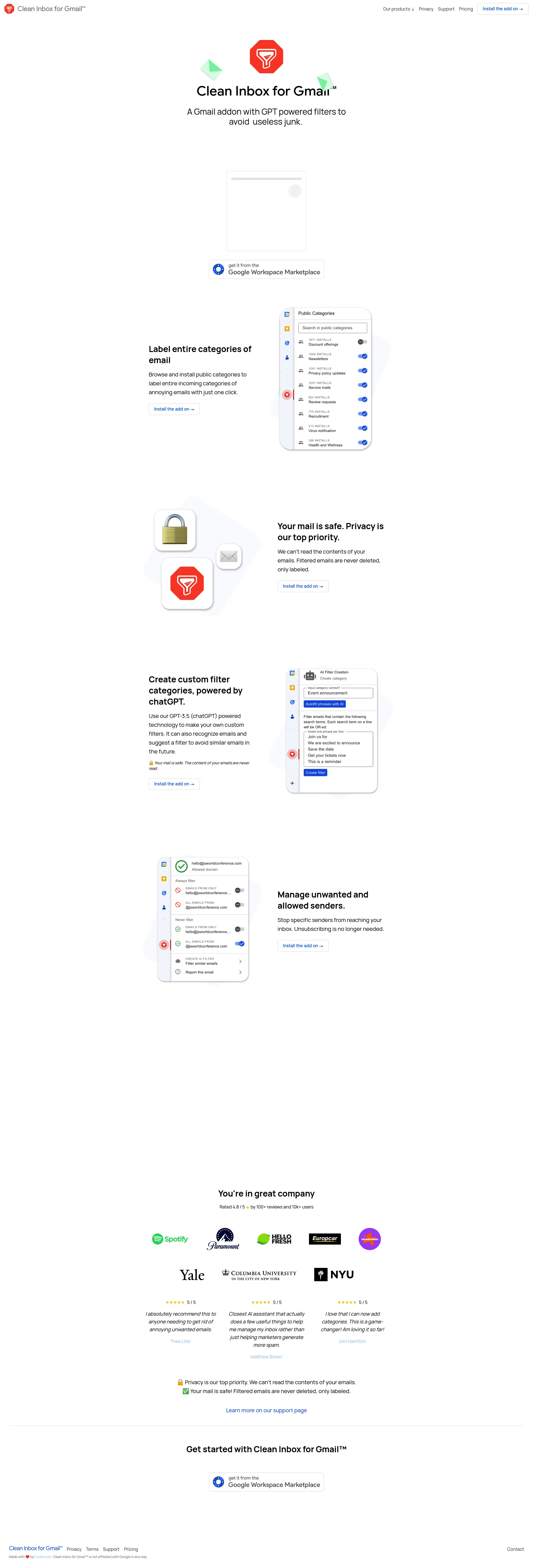Expand the Public Categories search dropdown
The height and width of the screenshot is (1568, 533).
pos(332,325)
